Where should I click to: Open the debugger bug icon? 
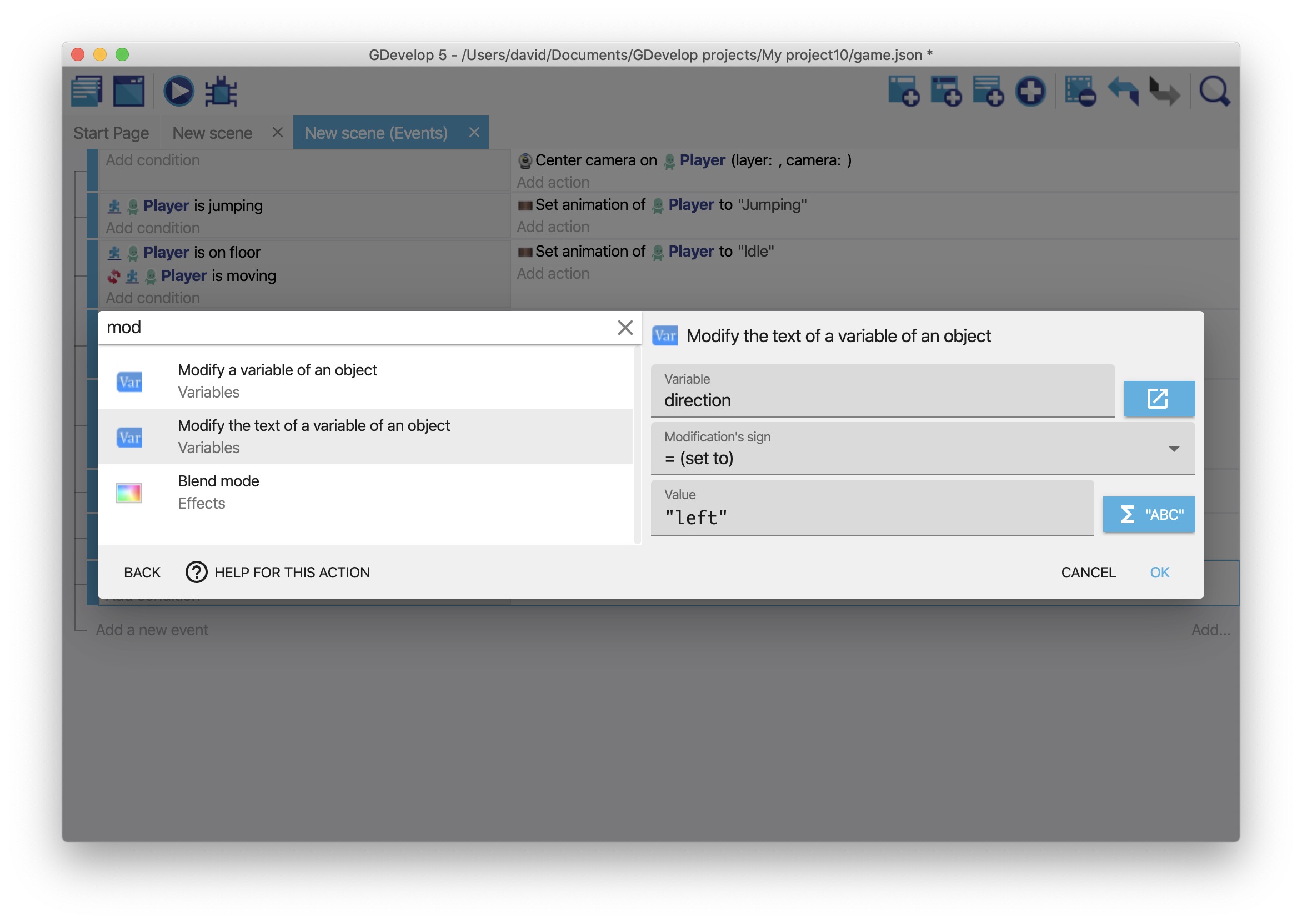point(221,91)
